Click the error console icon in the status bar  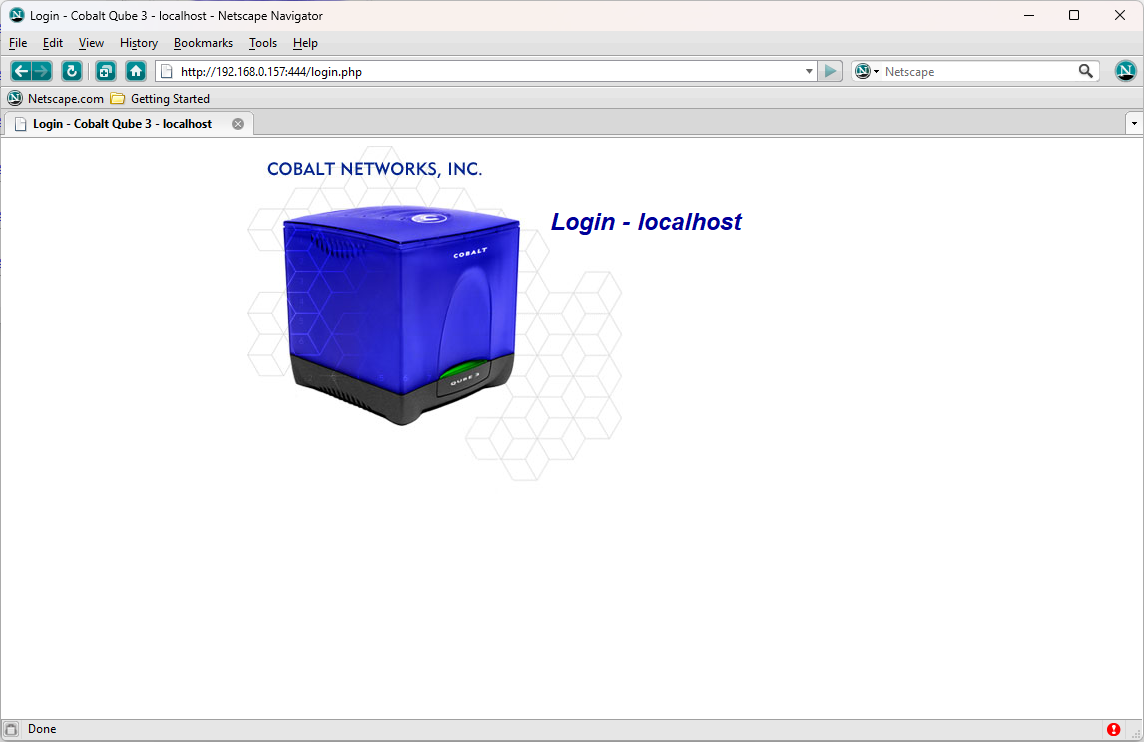tap(1115, 729)
